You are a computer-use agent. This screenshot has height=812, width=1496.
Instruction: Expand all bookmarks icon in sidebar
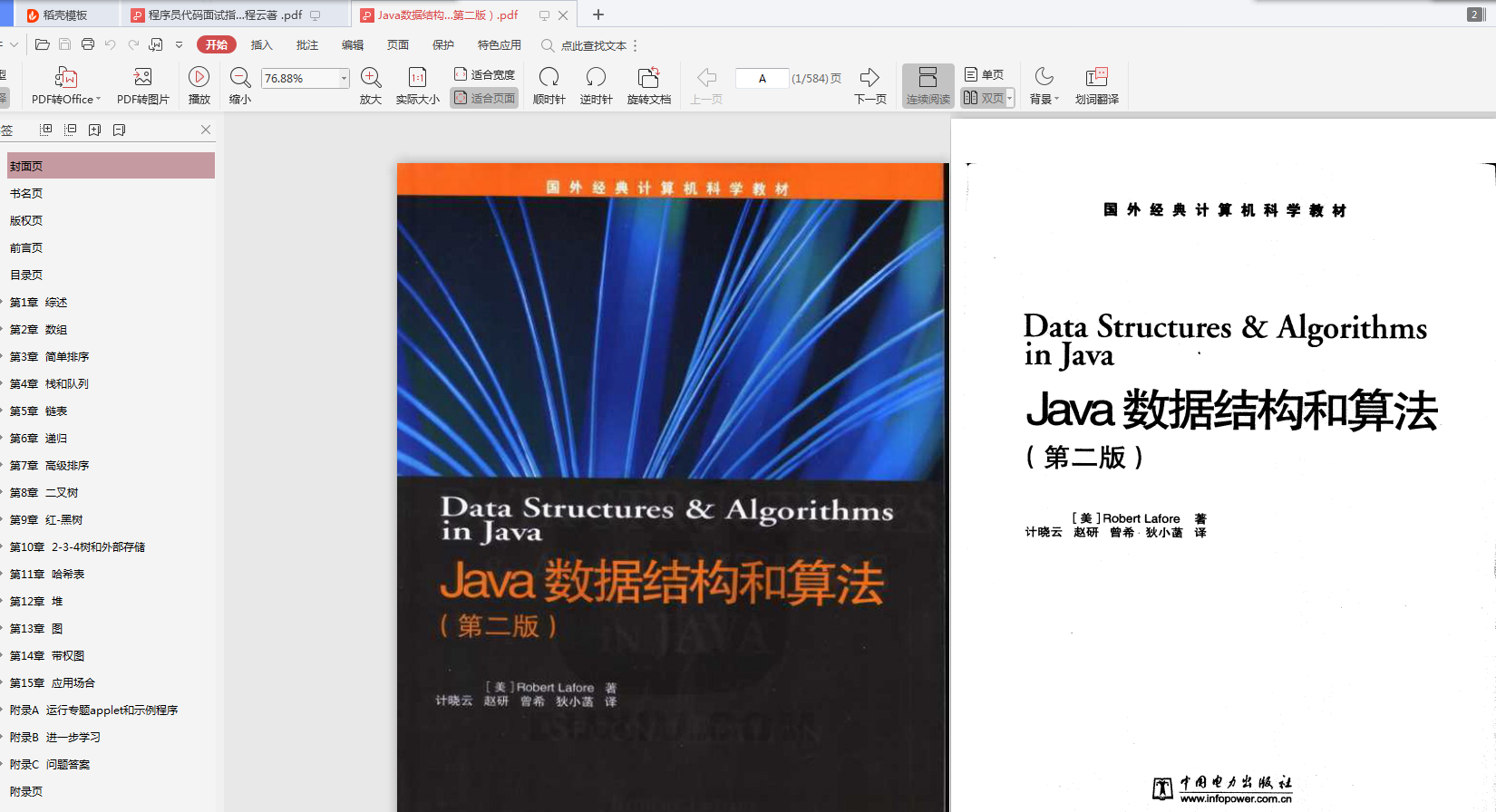click(46, 130)
